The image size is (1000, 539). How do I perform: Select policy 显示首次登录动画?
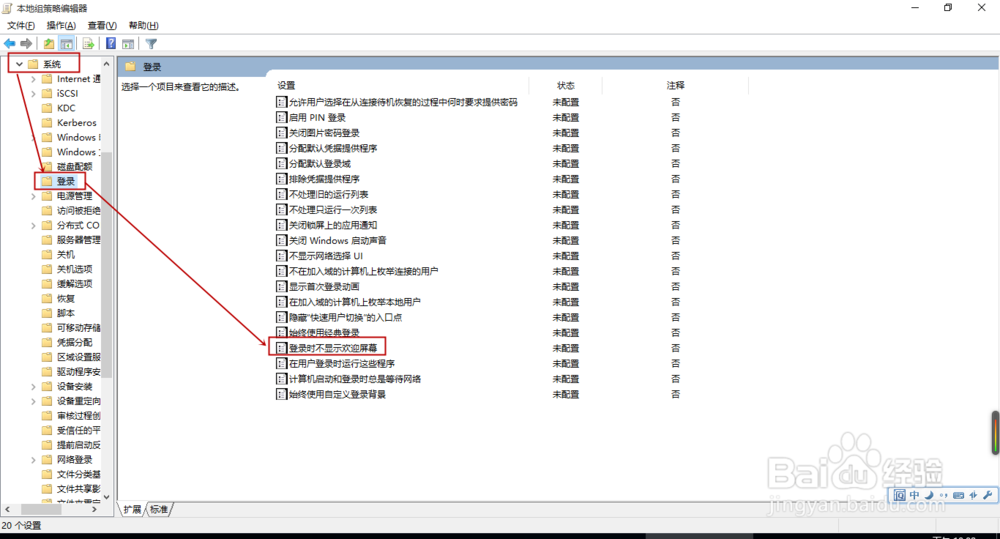[324, 286]
